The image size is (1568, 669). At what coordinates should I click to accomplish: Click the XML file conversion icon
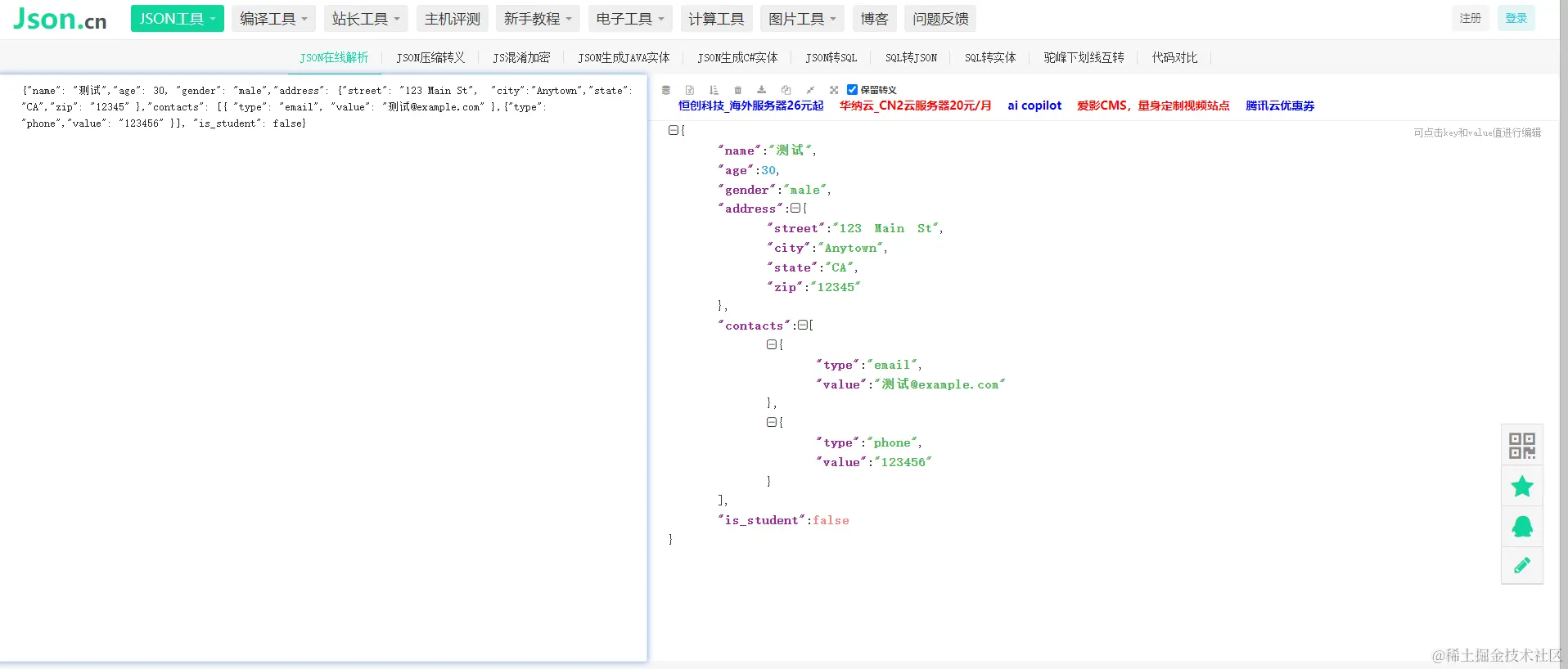click(690, 90)
